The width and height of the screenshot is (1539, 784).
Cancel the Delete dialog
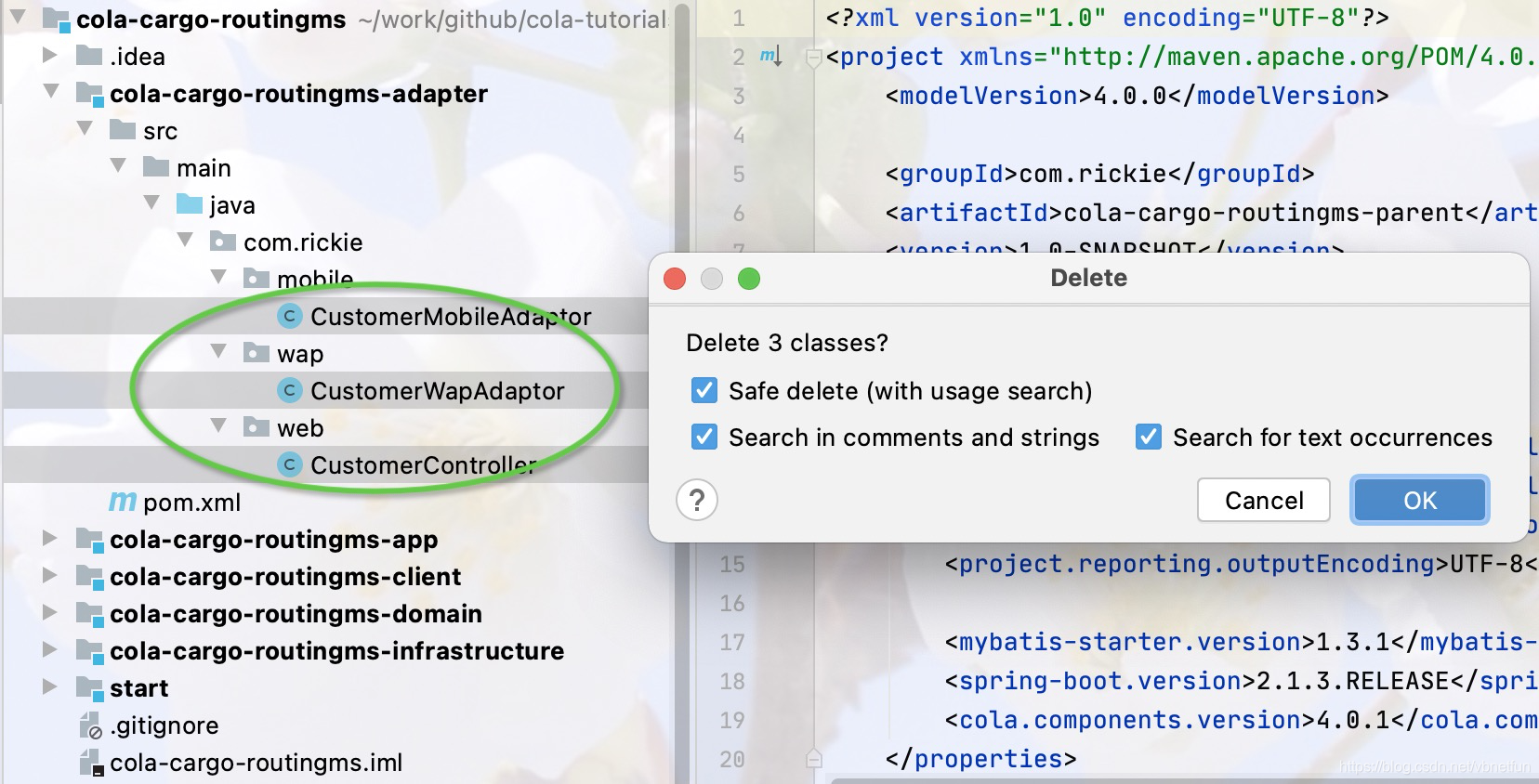(1264, 501)
